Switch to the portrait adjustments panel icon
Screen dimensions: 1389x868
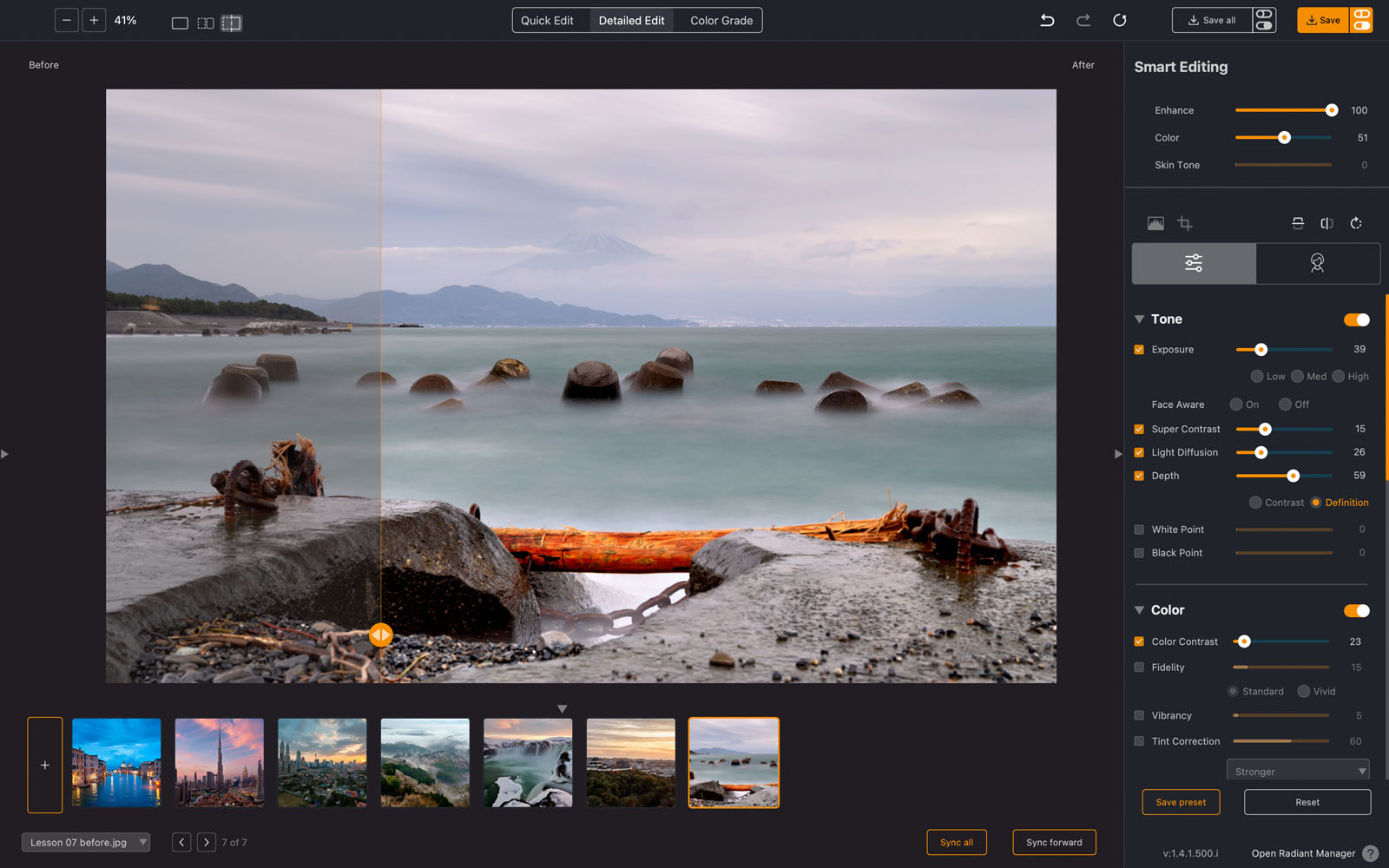(1318, 263)
